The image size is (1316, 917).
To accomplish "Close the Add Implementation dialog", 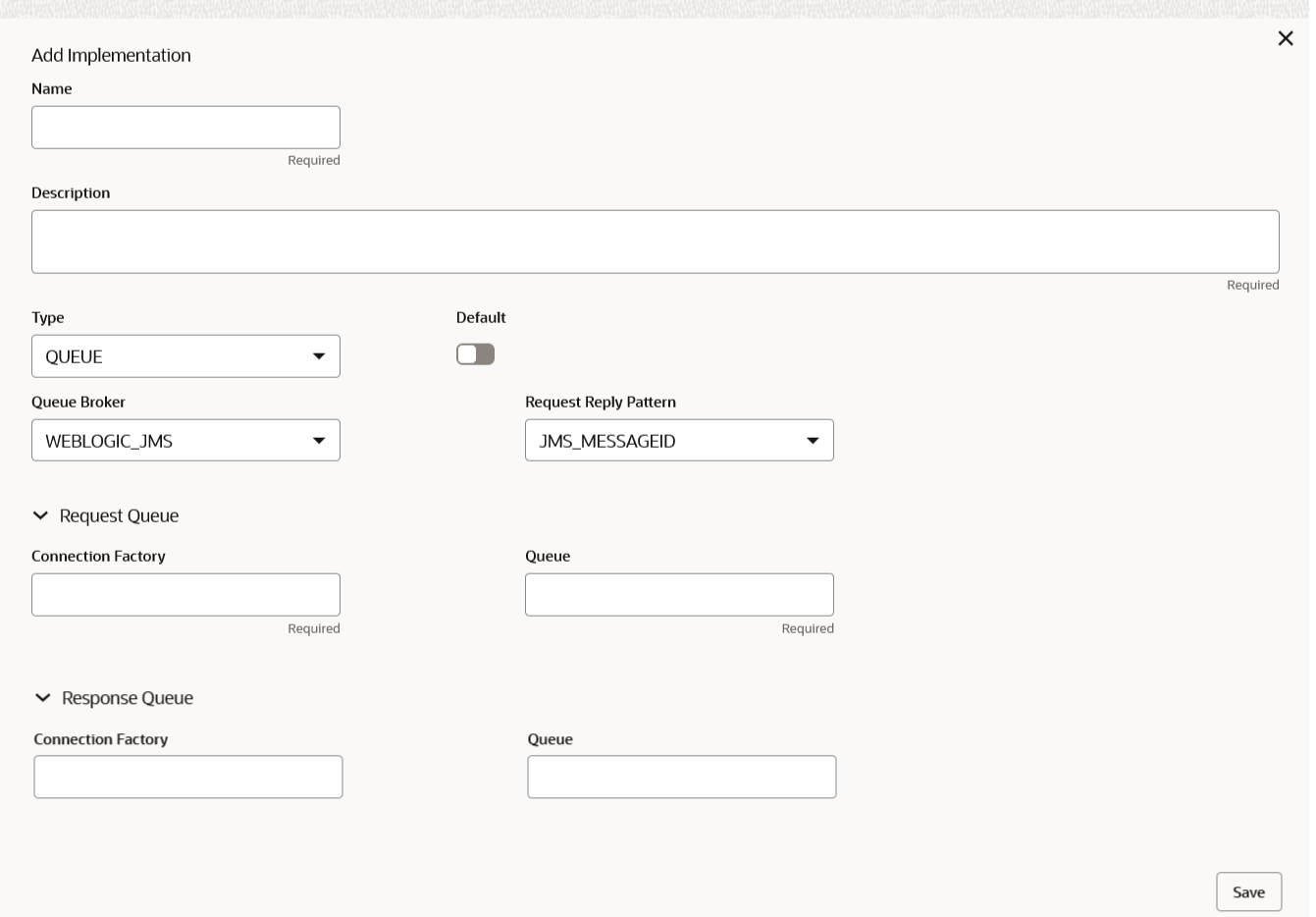I will 1285,38.
